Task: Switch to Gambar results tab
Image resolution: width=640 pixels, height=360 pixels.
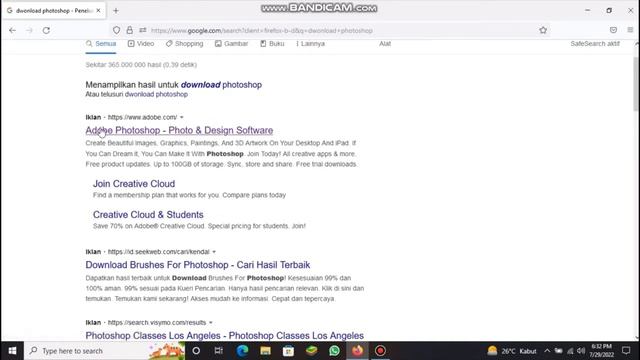Action: point(231,44)
